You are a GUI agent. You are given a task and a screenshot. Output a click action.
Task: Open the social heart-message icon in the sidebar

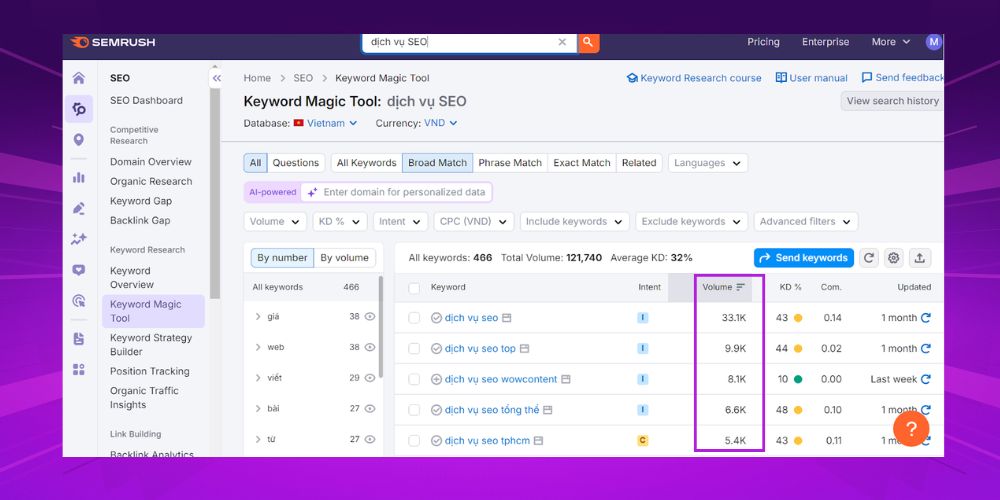(79, 270)
